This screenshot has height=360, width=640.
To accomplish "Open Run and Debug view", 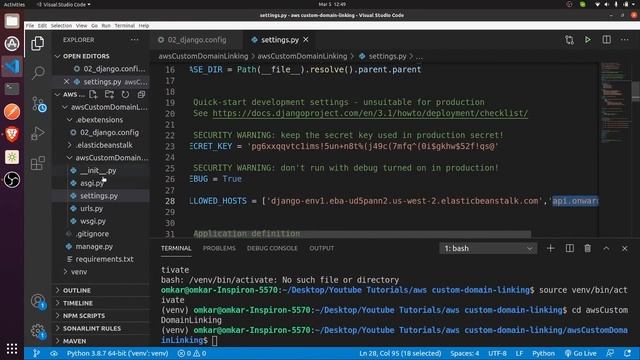I will (x=38, y=133).
